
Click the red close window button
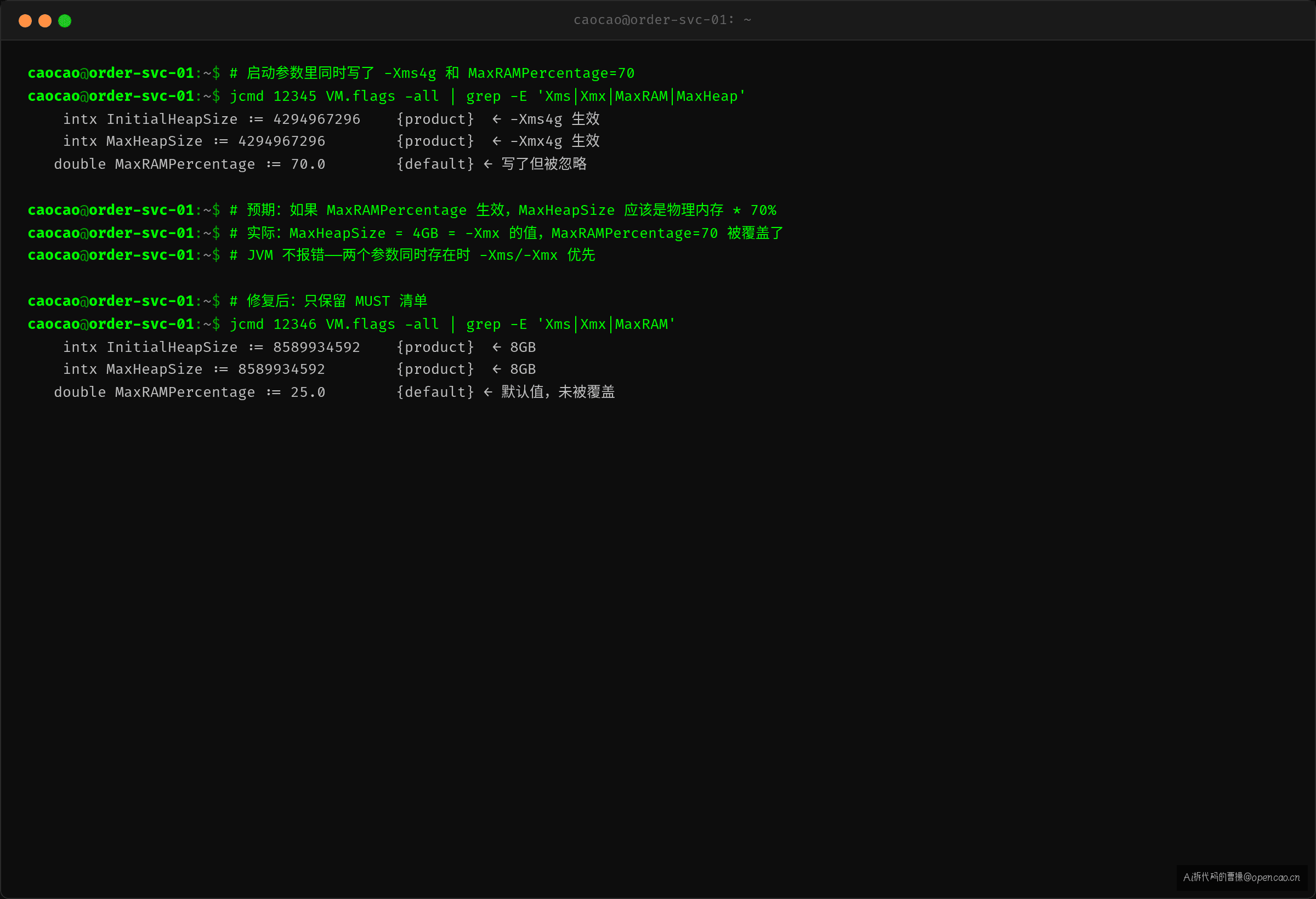pyautogui.click(x=25, y=21)
